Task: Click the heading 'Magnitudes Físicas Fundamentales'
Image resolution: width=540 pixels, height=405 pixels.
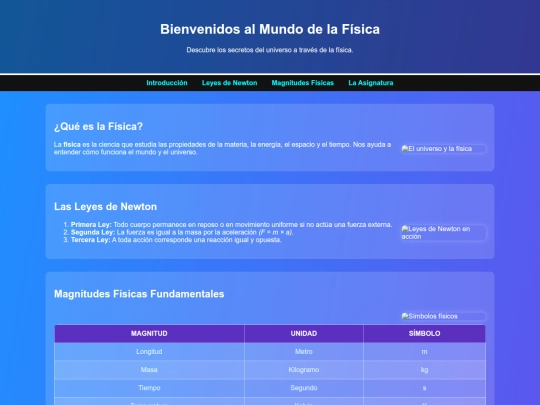Action: pos(139,294)
